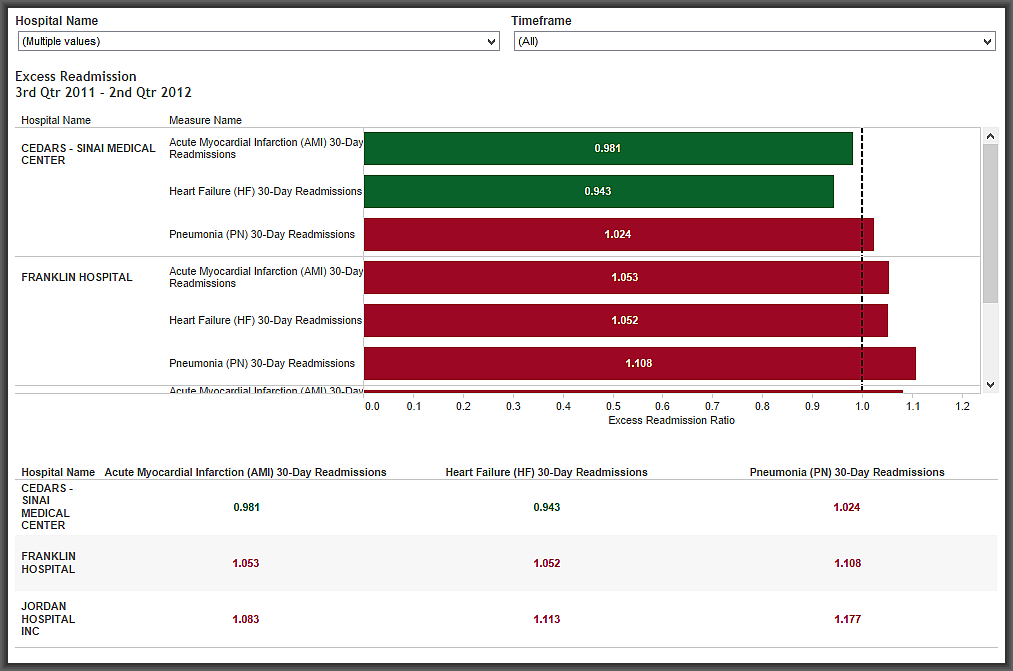The height and width of the screenshot is (671, 1013).
Task: Click table value 1.052 for Franklin HF
Action: pos(547,563)
